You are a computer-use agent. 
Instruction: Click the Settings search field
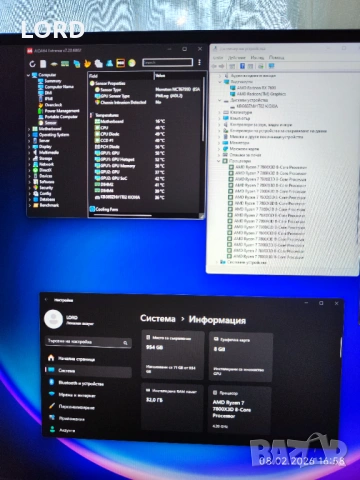click(88, 342)
